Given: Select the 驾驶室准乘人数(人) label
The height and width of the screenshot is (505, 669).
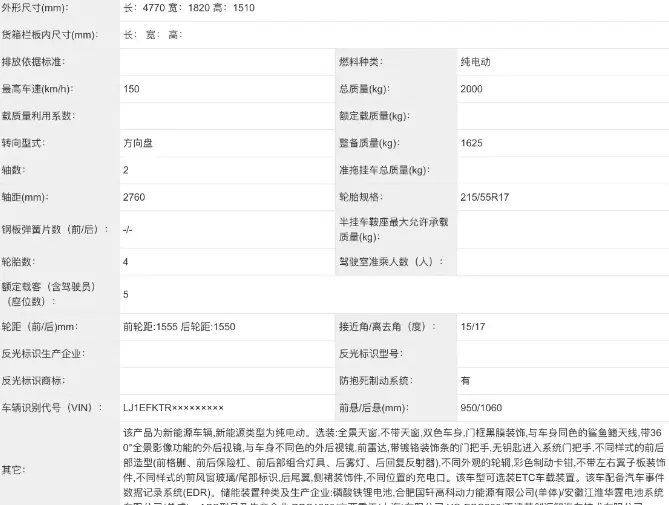Looking at the screenshot, I should coord(392,262).
